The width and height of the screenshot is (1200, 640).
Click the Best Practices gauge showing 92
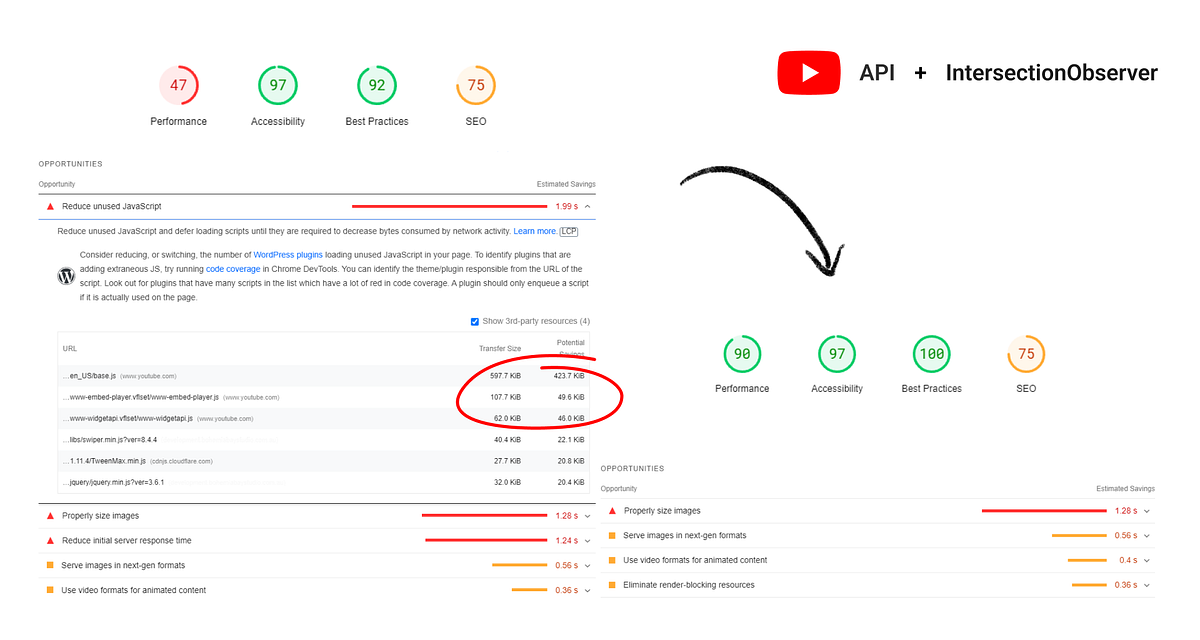pos(376,85)
